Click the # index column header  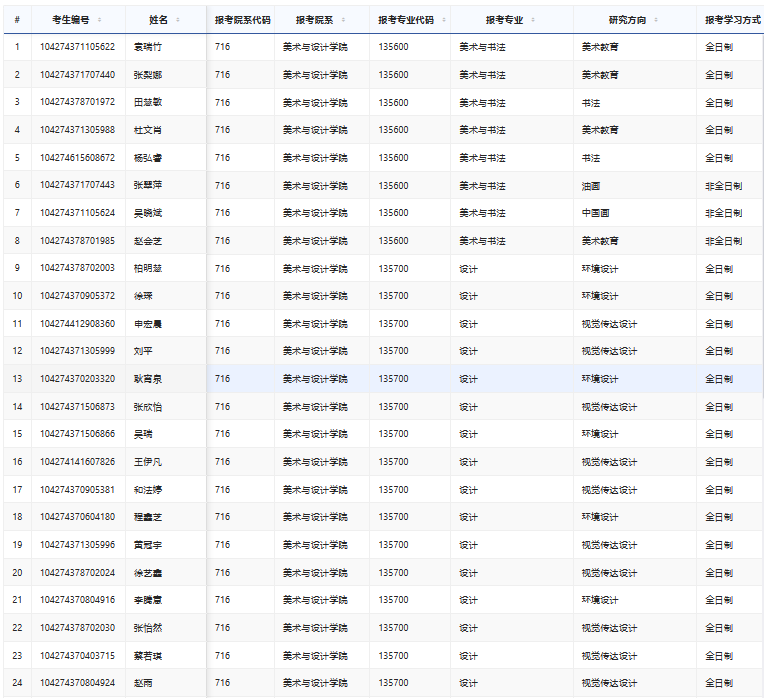click(x=16, y=20)
